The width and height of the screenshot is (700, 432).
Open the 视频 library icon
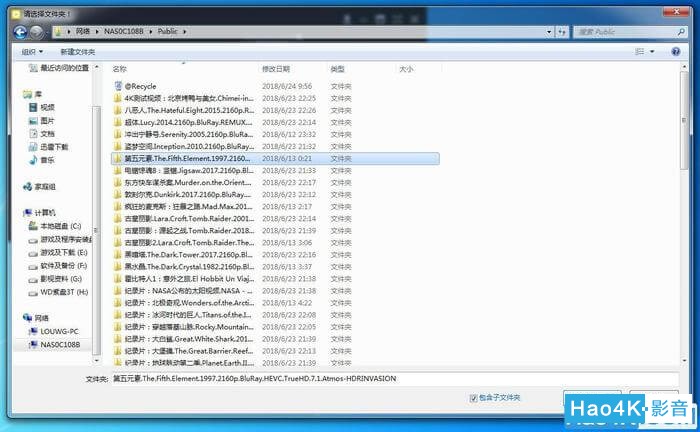click(x=33, y=107)
